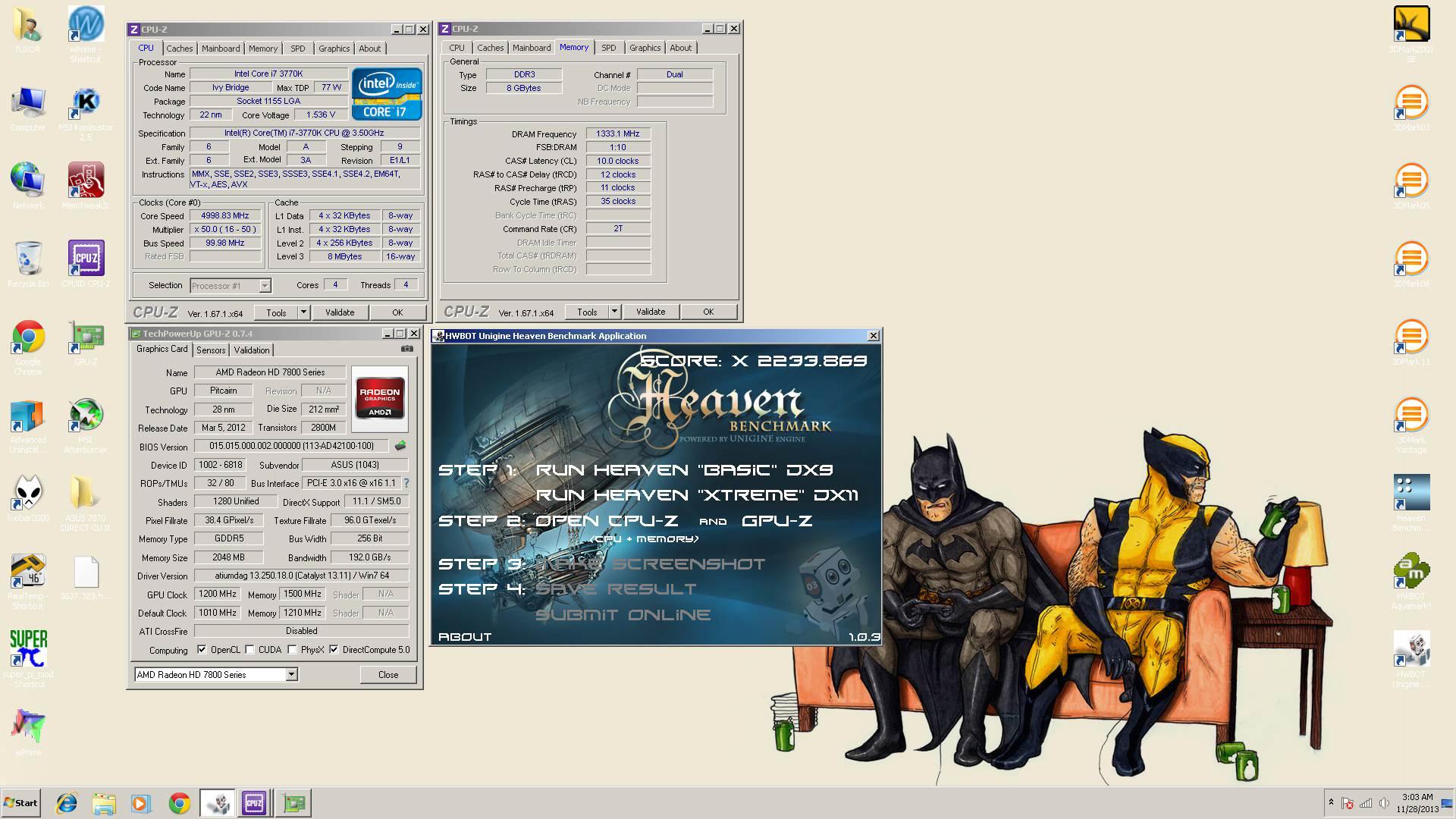Open MemTweakIt desktop icon
Image resolution: width=1456 pixels, height=819 pixels.
(x=86, y=187)
